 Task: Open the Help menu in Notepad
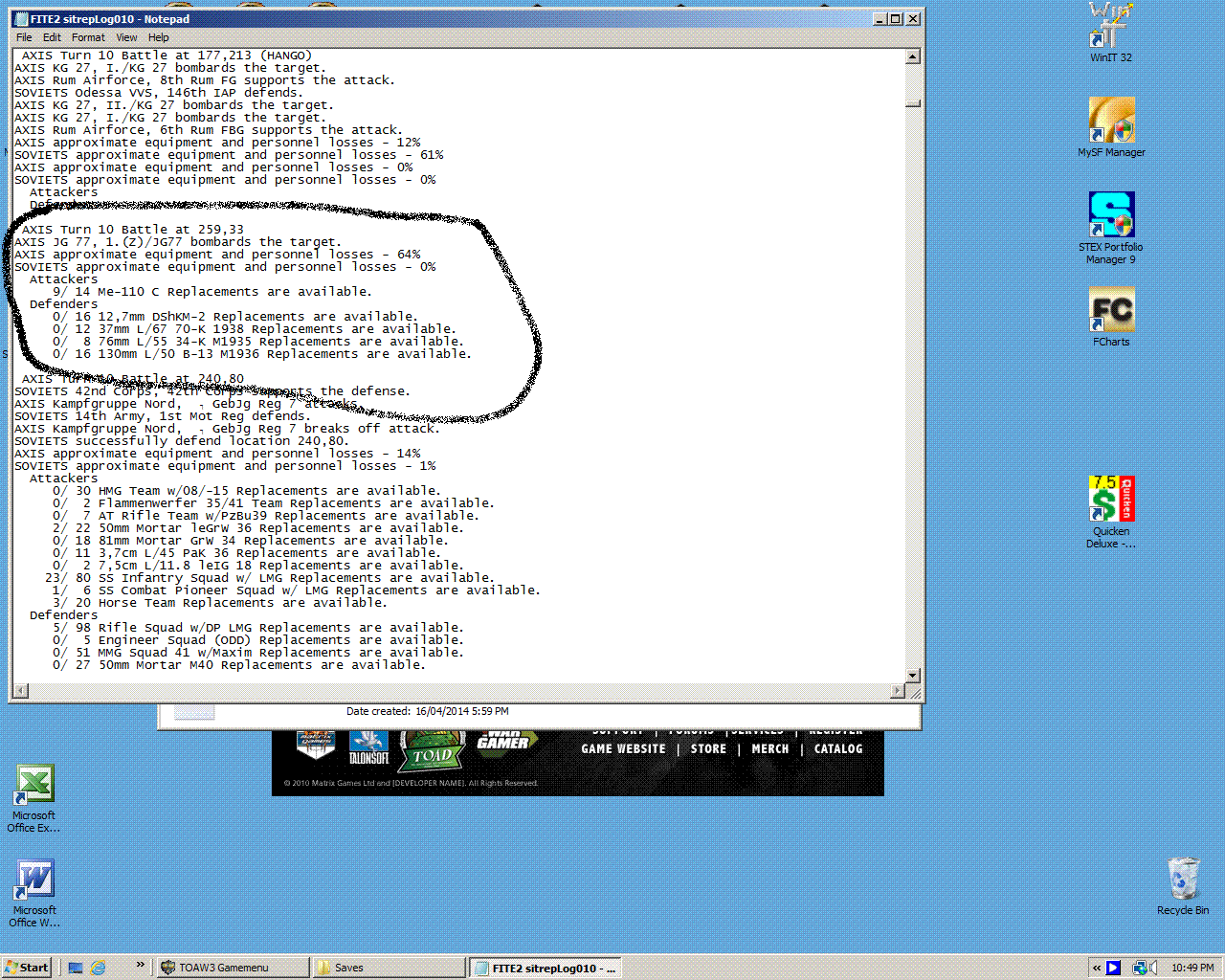tap(158, 37)
